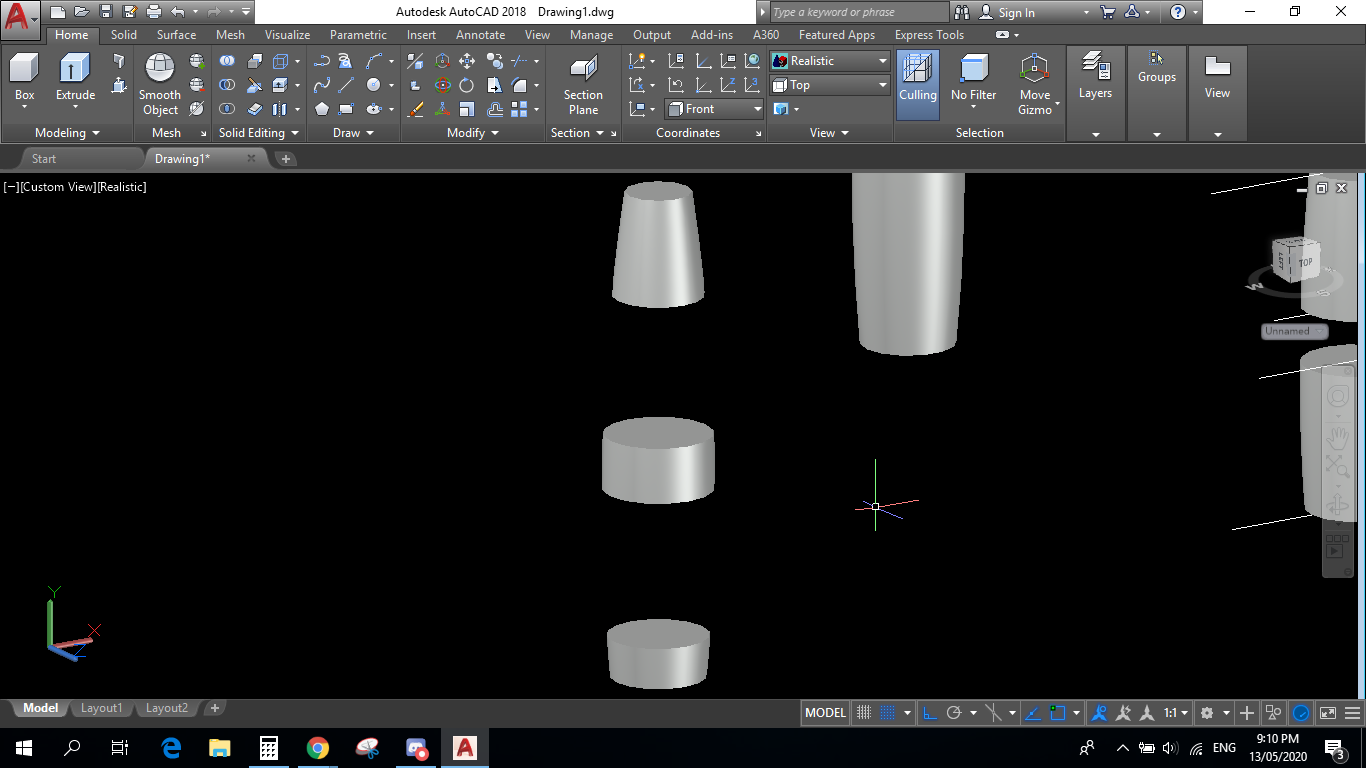Viewport: 1366px width, 768px height.
Task: Click the Windows Start button
Action: coord(24,747)
